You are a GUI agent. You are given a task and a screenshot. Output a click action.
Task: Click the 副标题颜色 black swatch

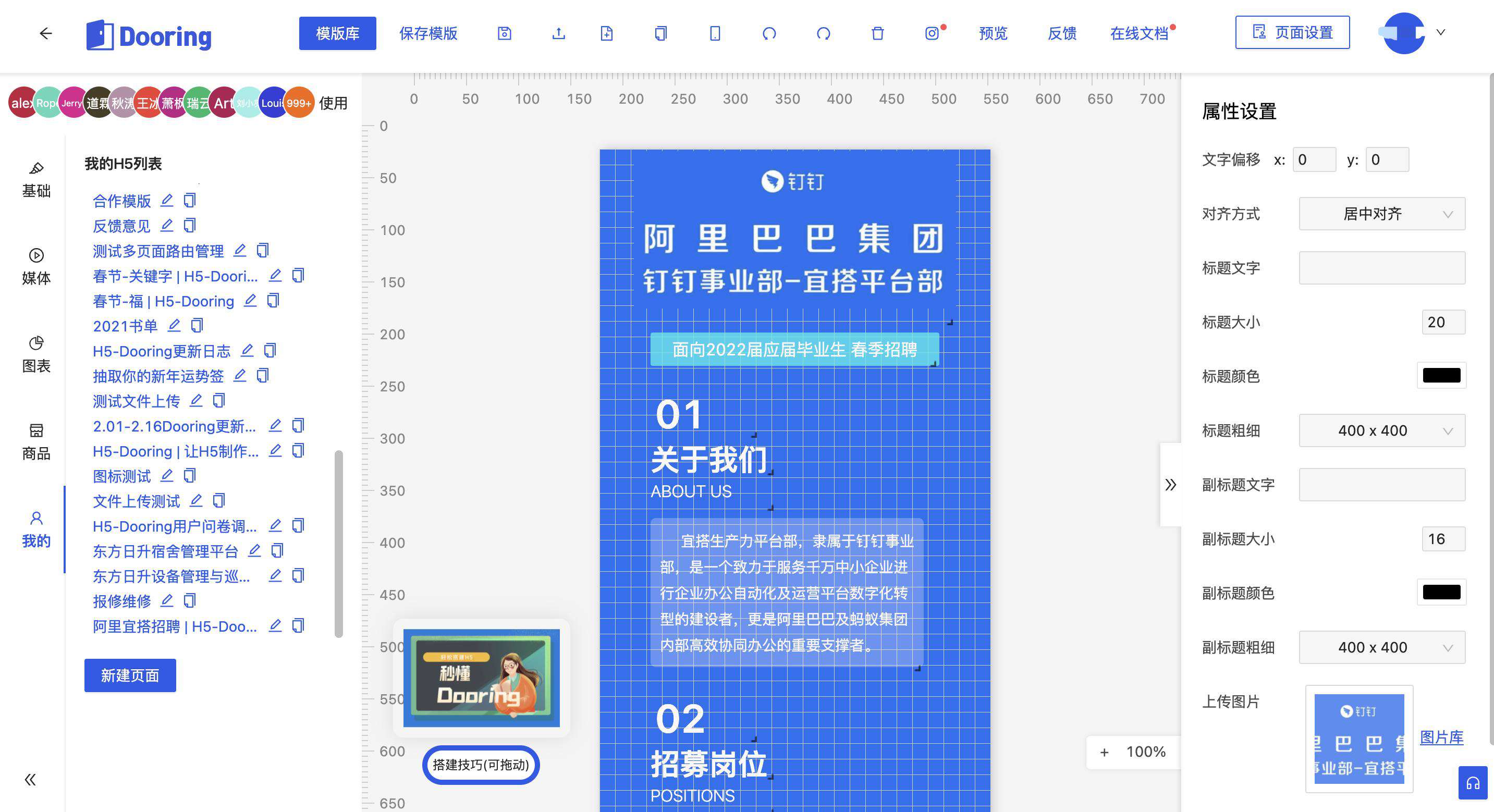tap(1441, 592)
